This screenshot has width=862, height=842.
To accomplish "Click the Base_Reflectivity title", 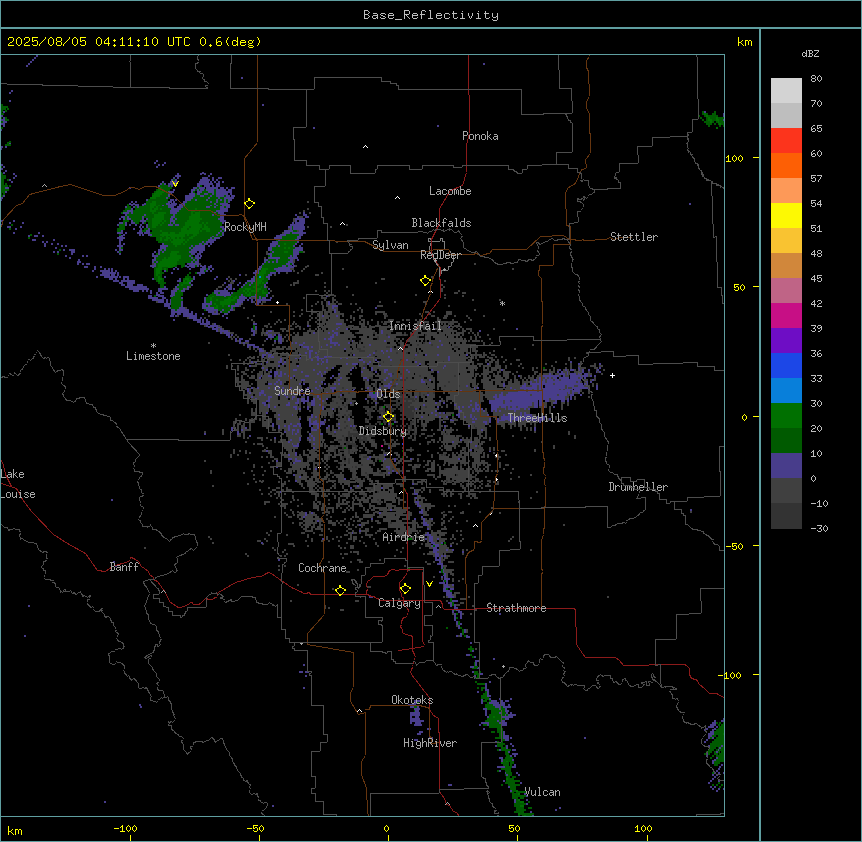I will (x=431, y=15).
